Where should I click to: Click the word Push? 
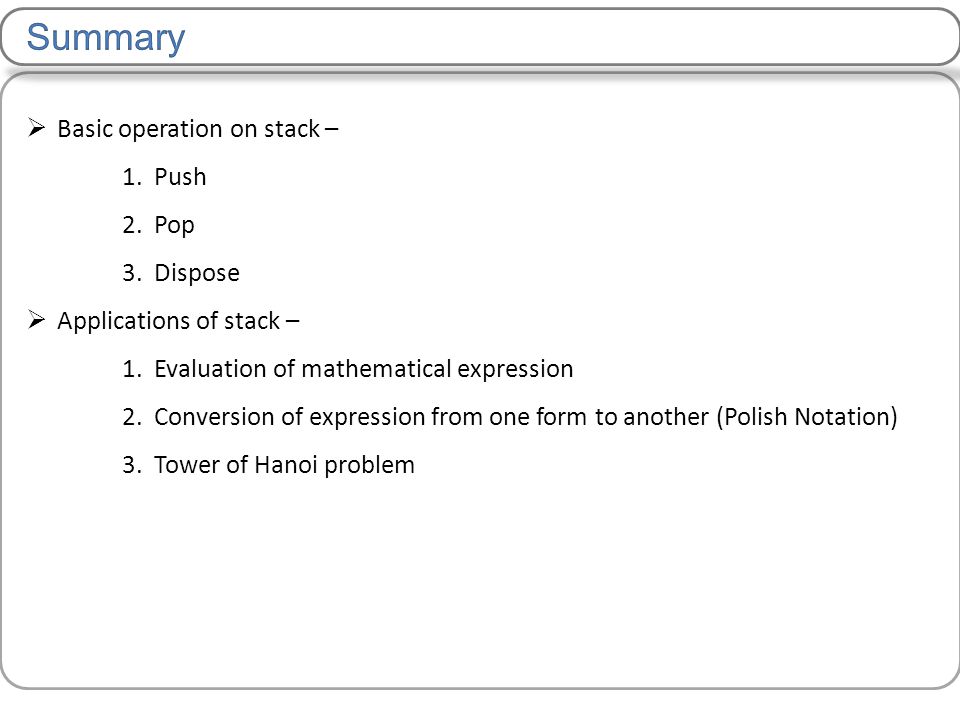point(180,176)
